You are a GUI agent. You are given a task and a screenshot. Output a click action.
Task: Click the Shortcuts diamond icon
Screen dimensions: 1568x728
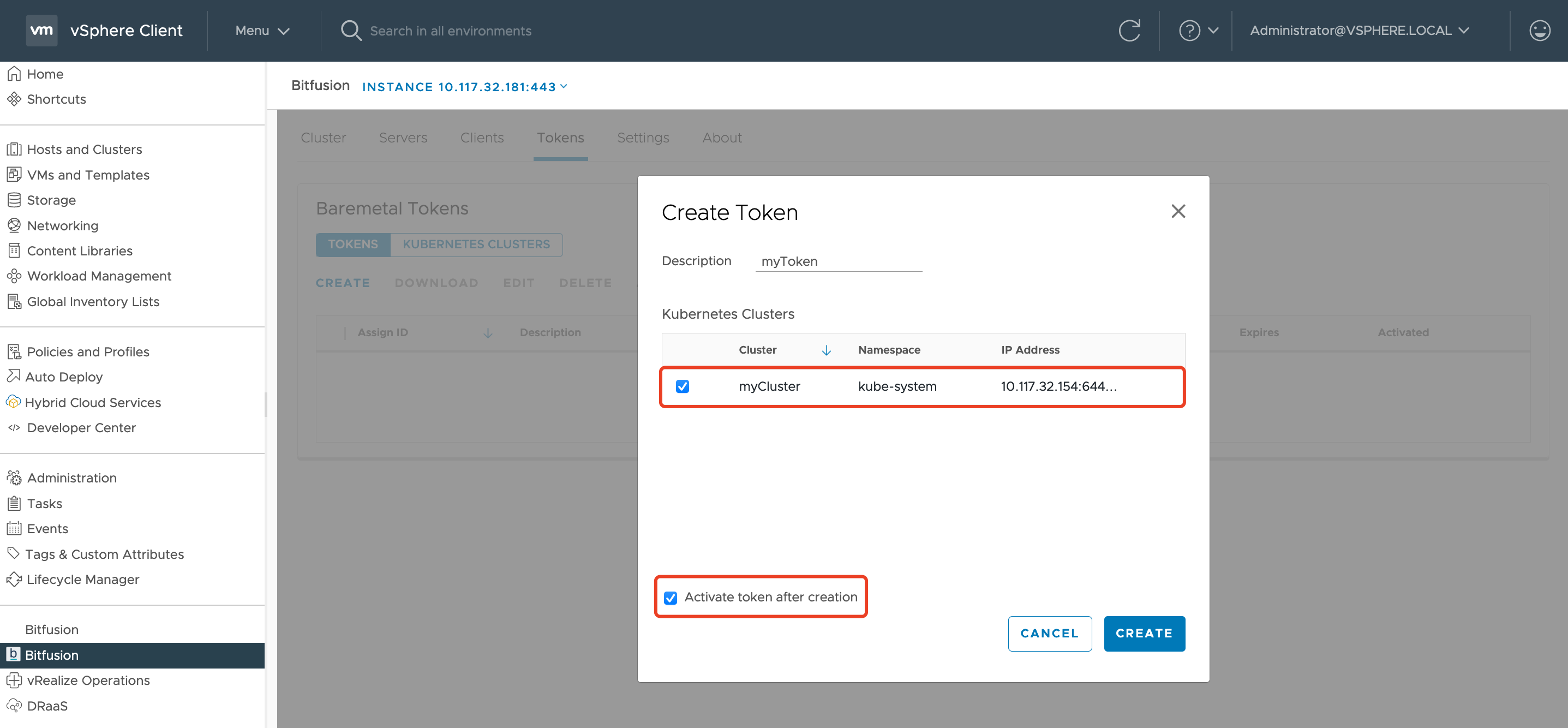[x=14, y=99]
